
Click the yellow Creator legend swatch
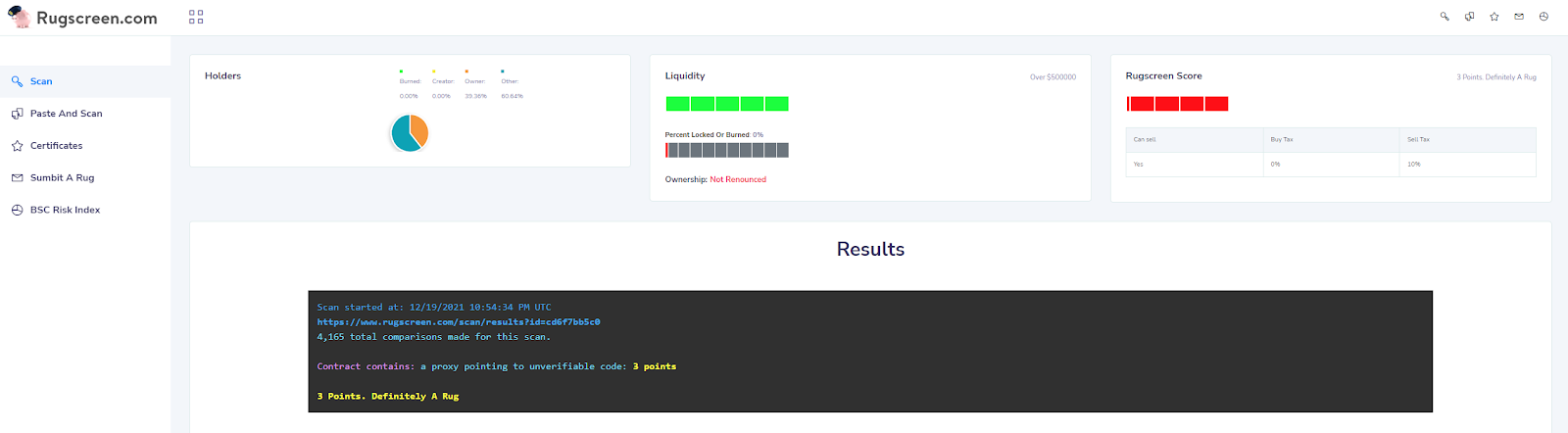click(434, 72)
